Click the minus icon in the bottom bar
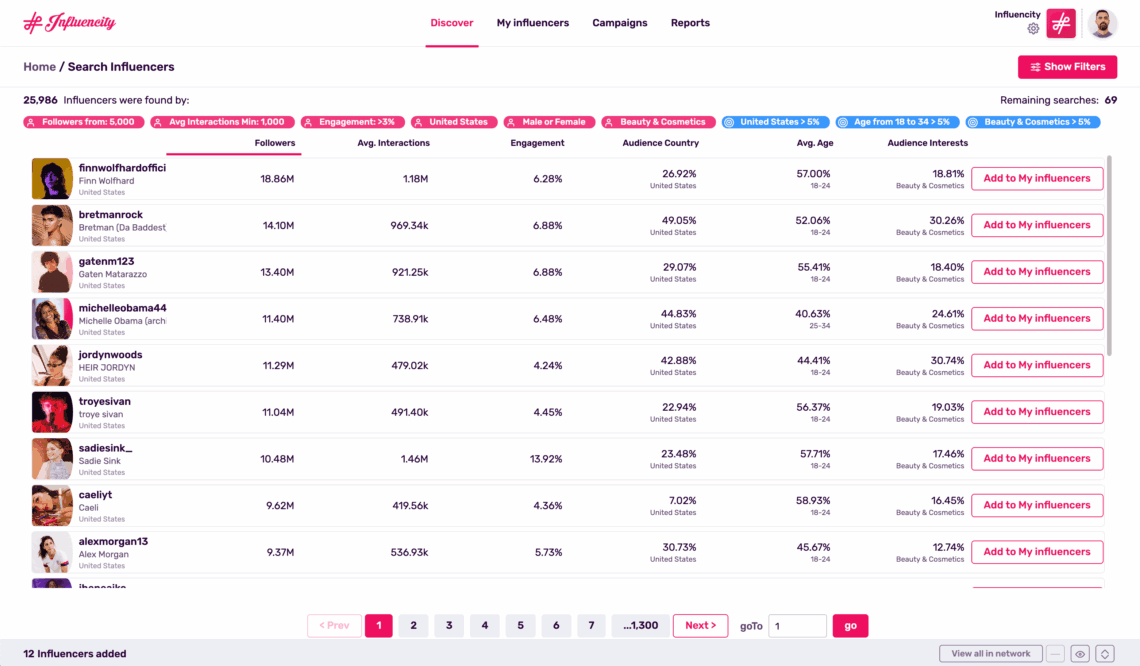This screenshot has width=1140, height=666. click(x=1055, y=653)
